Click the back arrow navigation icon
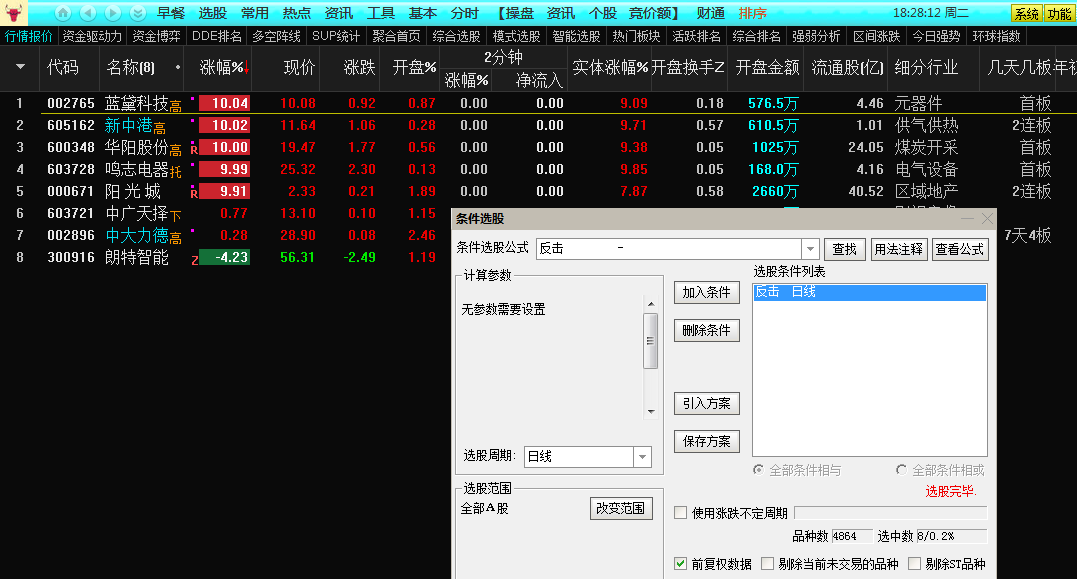The width and height of the screenshot is (1077, 579). pos(88,13)
